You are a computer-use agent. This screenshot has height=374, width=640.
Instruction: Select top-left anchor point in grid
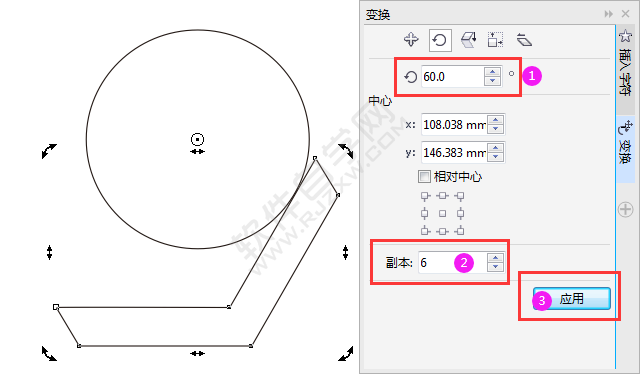coord(425,196)
